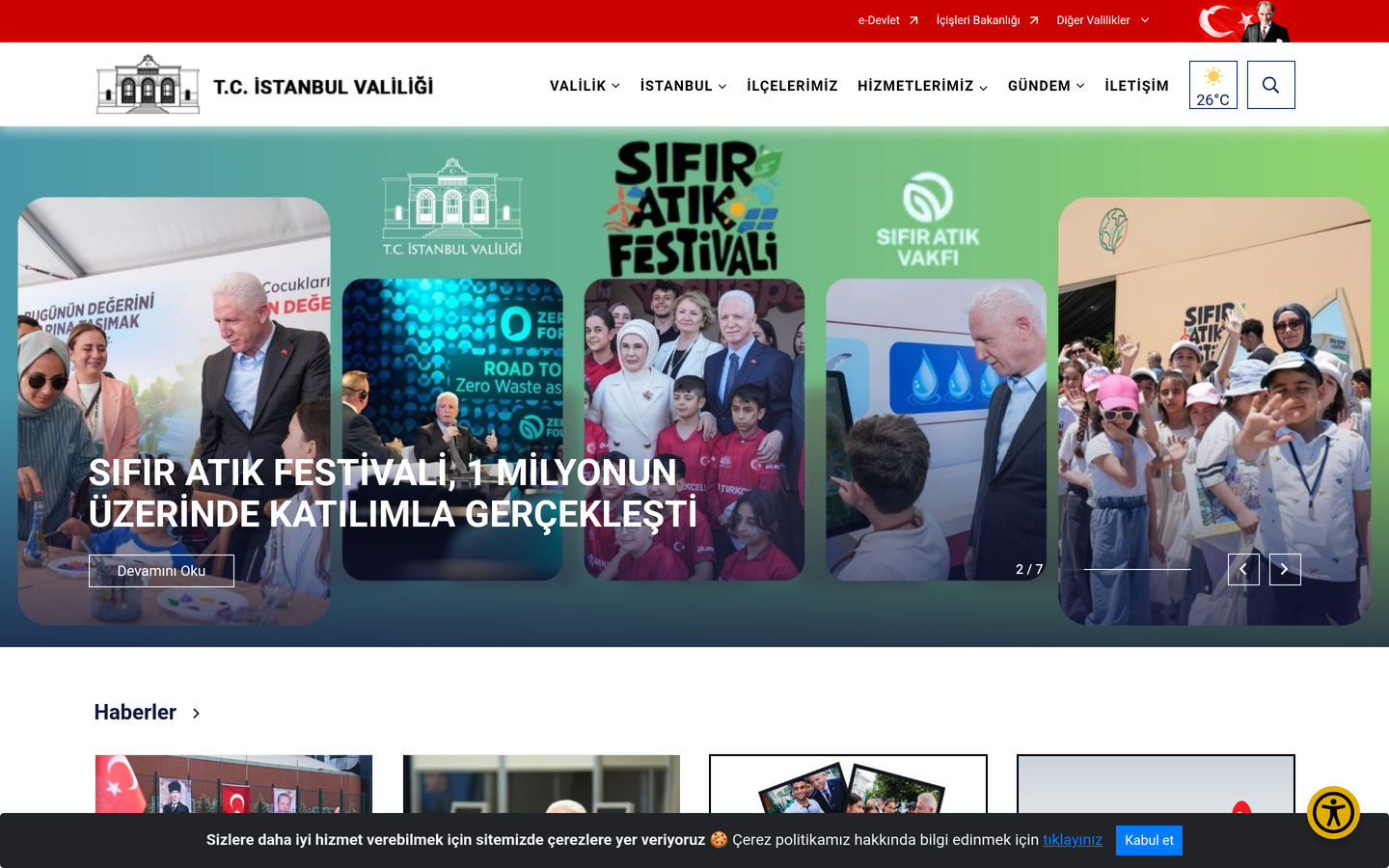Open the İLETİŞİM menu item
Image resolution: width=1389 pixels, height=868 pixels.
[1136, 86]
